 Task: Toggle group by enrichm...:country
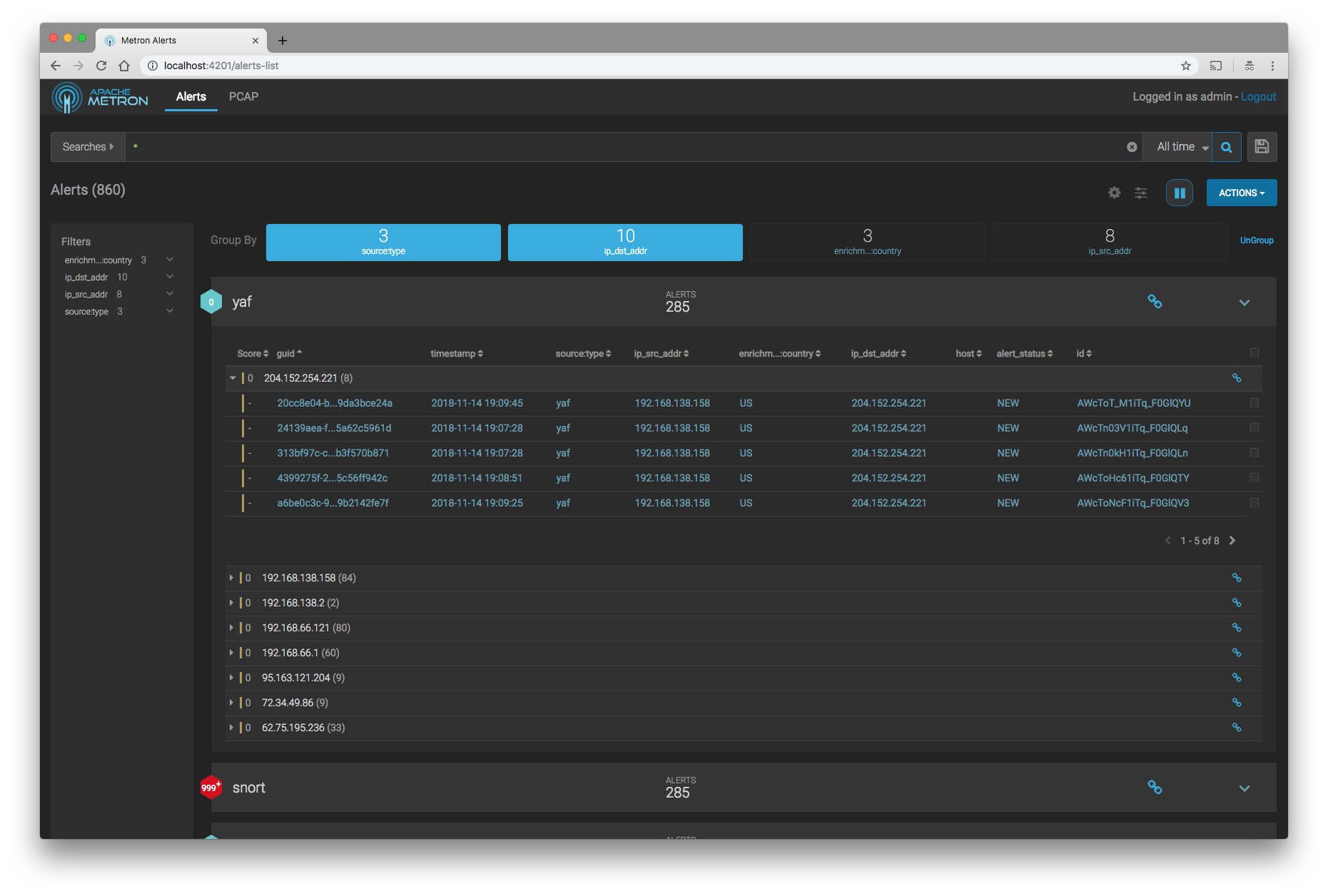(868, 243)
